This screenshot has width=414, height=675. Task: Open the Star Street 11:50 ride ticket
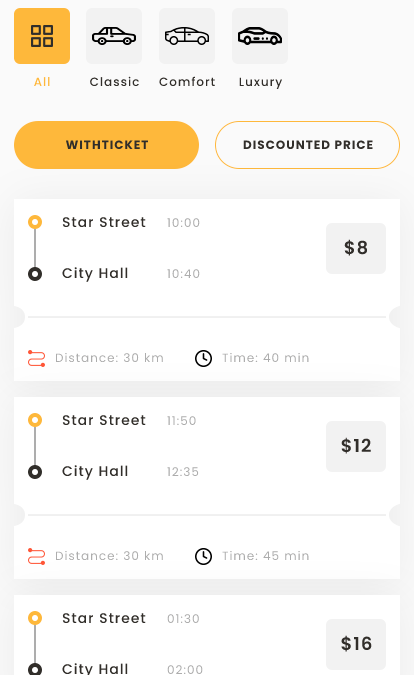(x=207, y=488)
